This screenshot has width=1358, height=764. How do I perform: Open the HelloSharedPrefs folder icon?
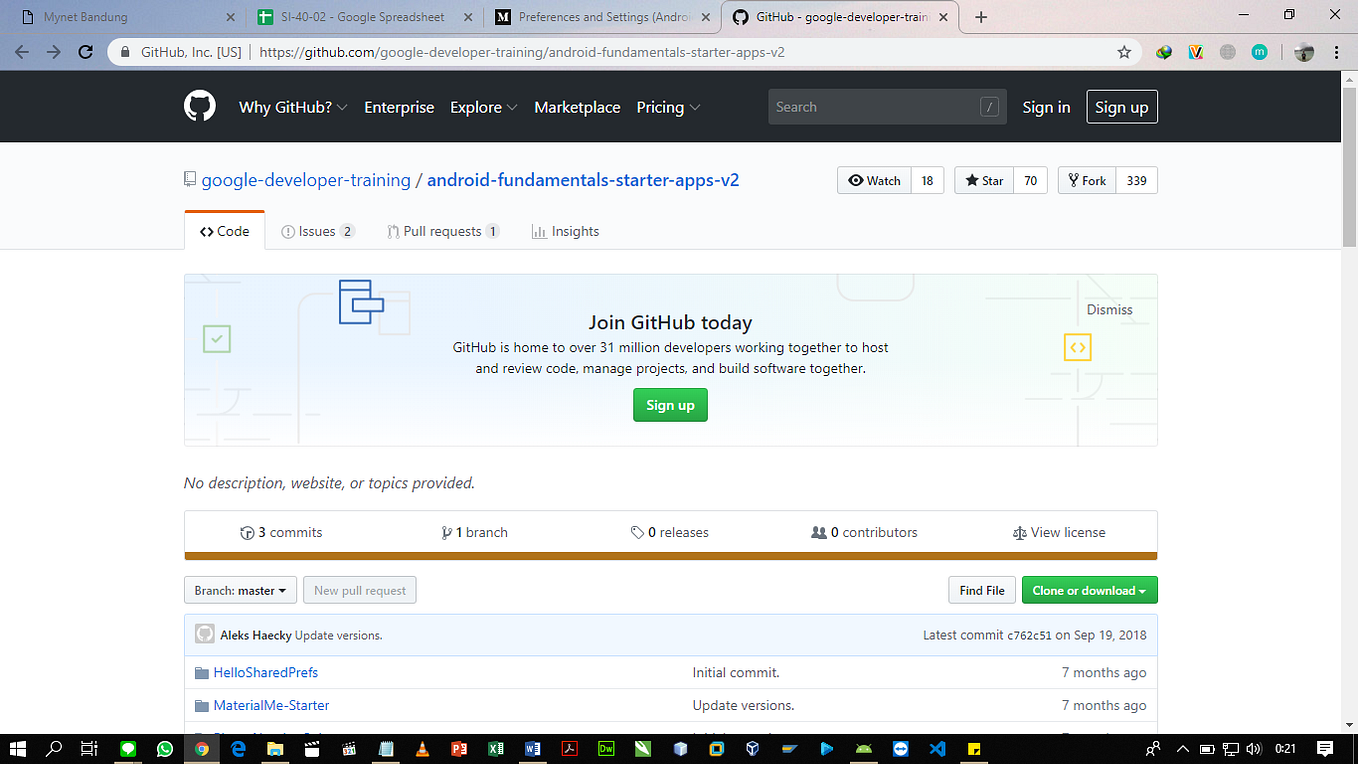pyautogui.click(x=202, y=672)
